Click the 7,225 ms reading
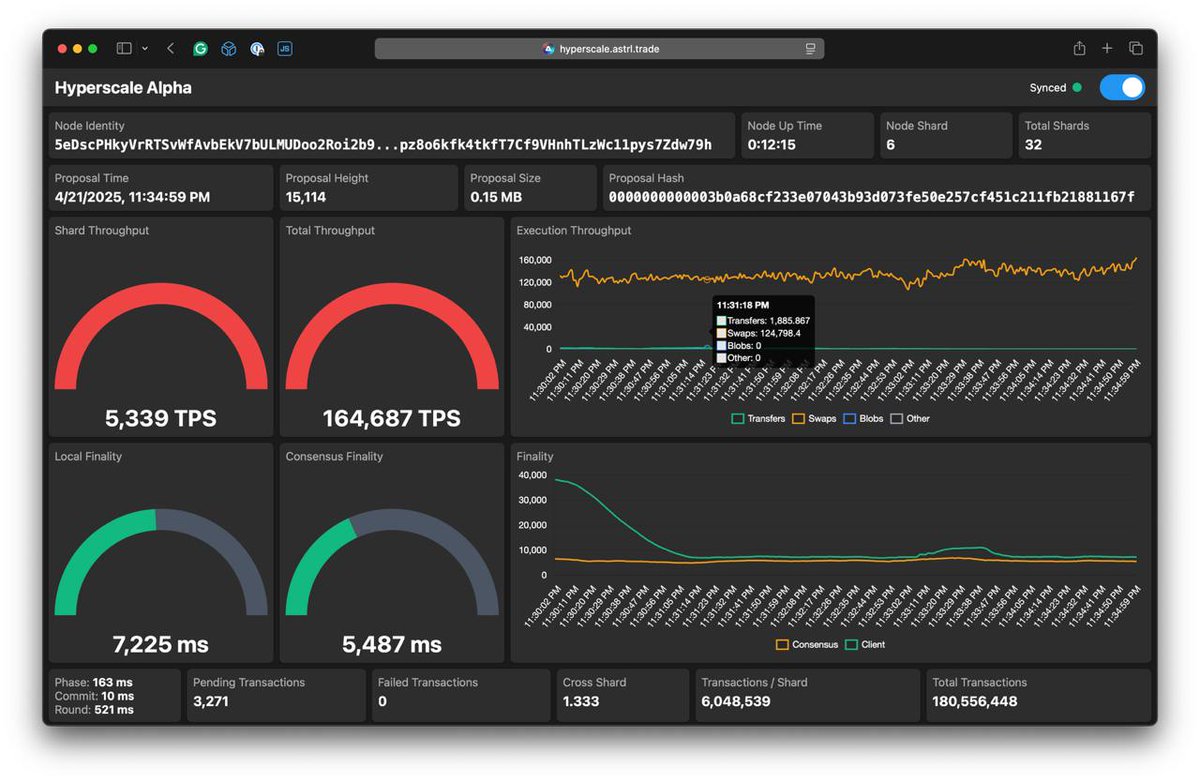This screenshot has height=782, width=1200. tap(161, 644)
